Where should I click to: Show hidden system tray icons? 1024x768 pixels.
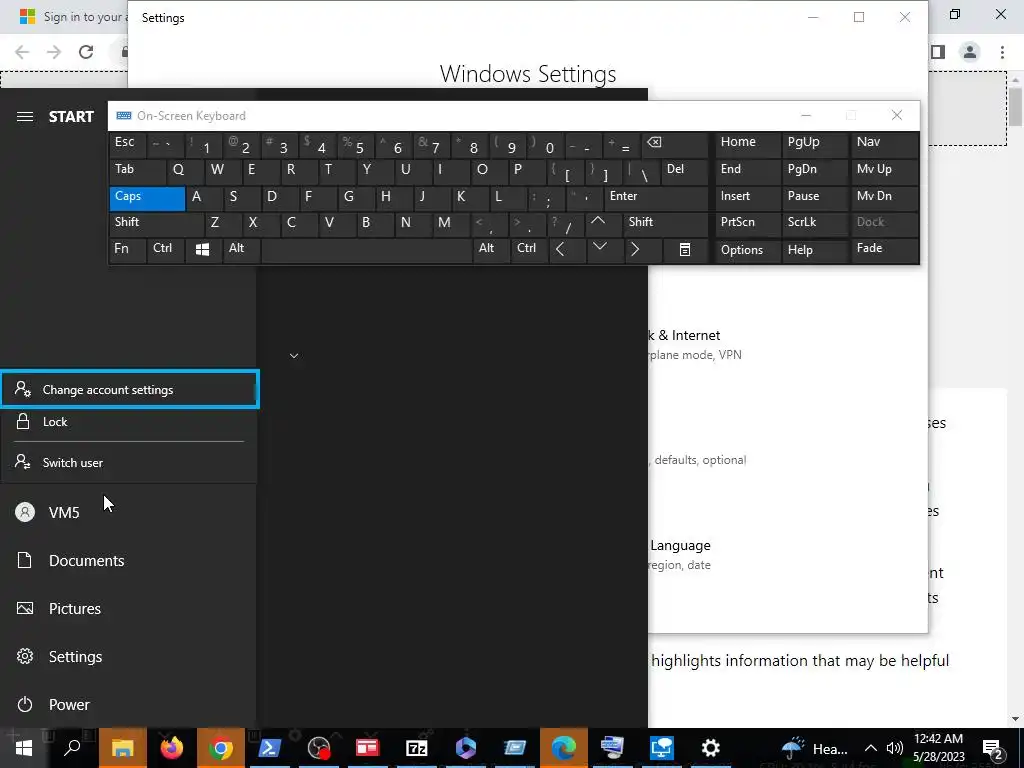point(871,748)
